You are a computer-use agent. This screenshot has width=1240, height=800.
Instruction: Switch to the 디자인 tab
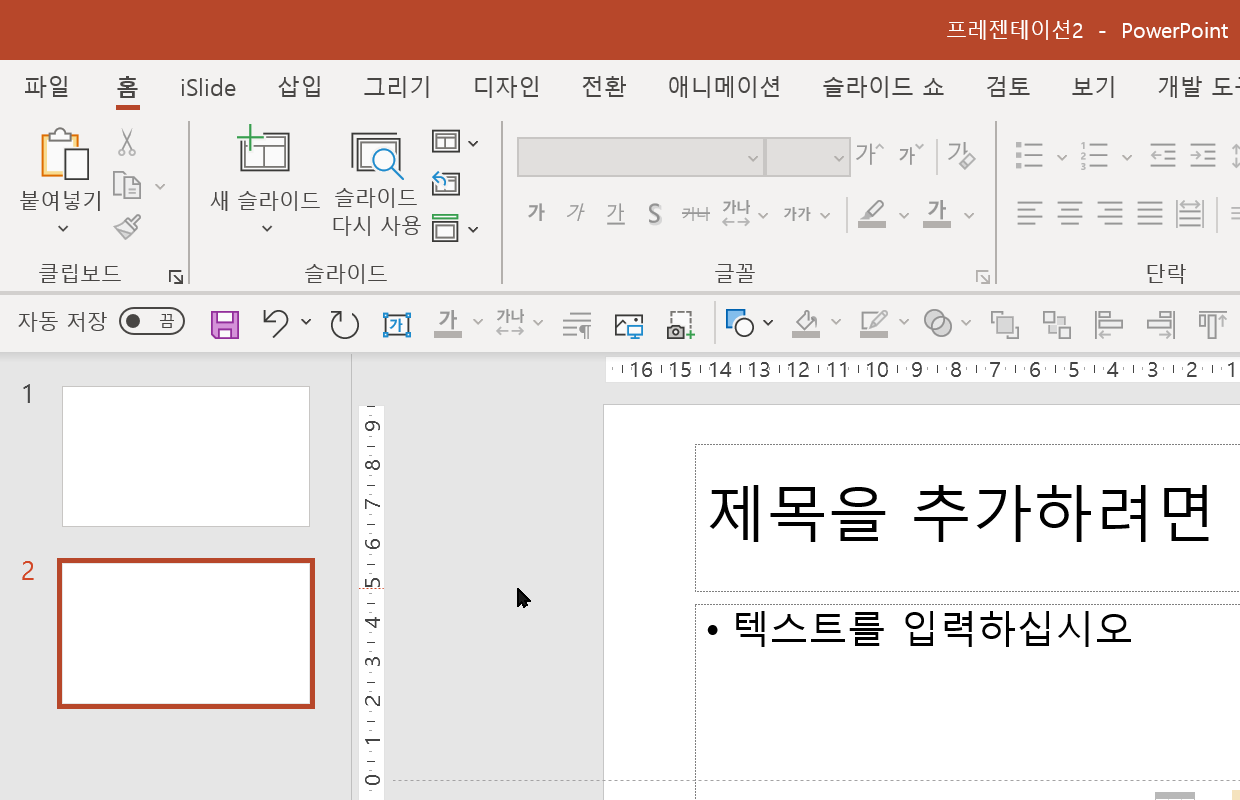point(507,87)
